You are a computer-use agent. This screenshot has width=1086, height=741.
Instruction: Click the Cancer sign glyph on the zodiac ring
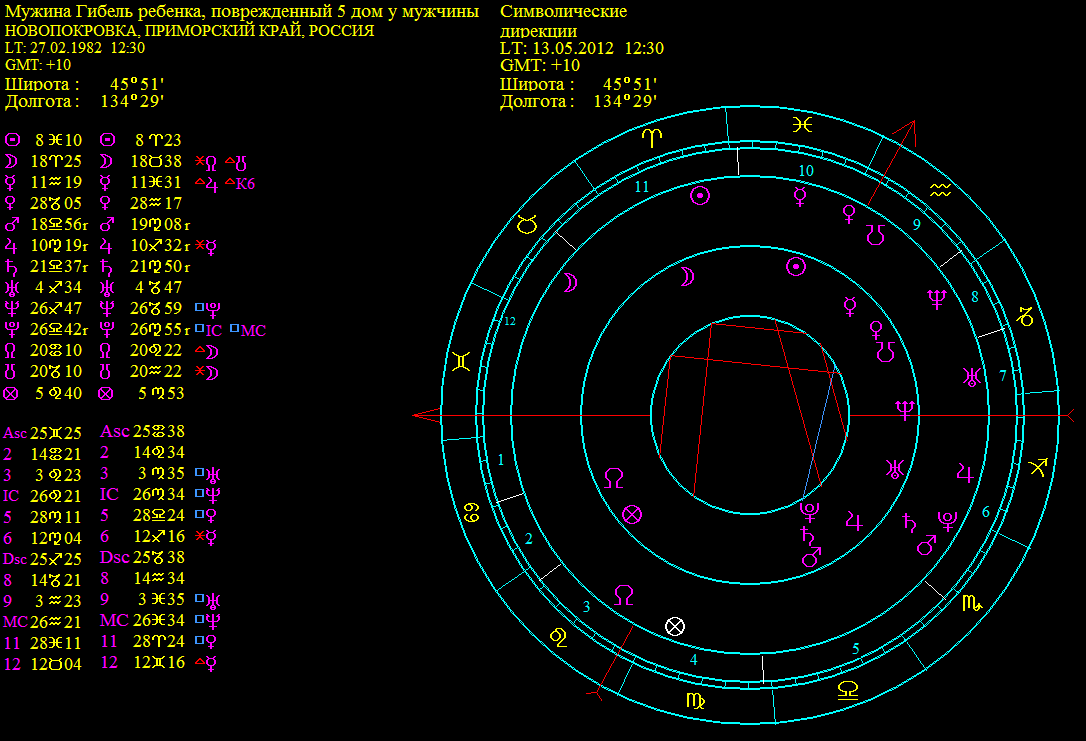pyautogui.click(x=472, y=512)
